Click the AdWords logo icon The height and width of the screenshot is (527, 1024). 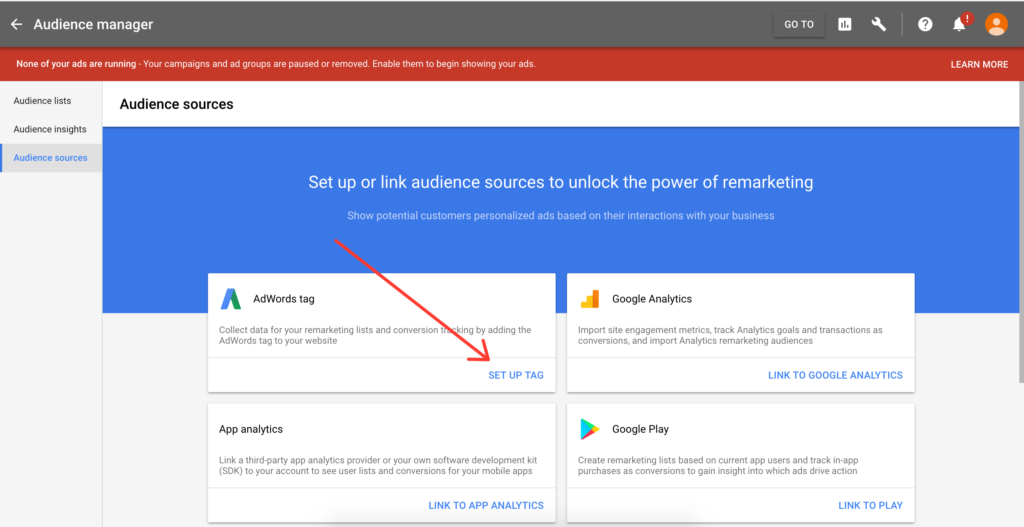[231, 299]
